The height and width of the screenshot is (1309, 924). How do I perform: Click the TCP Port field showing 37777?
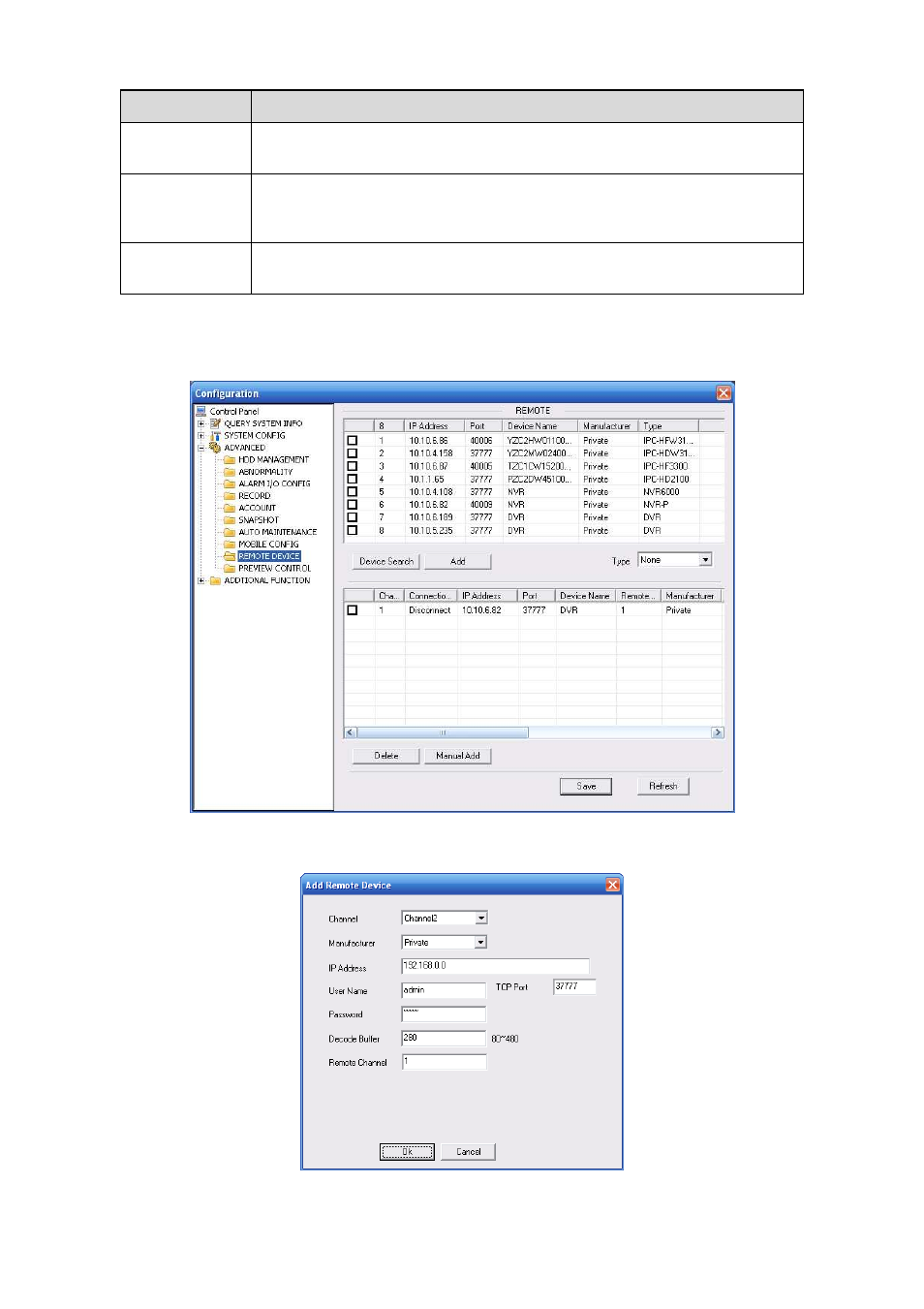pyautogui.click(x=574, y=986)
